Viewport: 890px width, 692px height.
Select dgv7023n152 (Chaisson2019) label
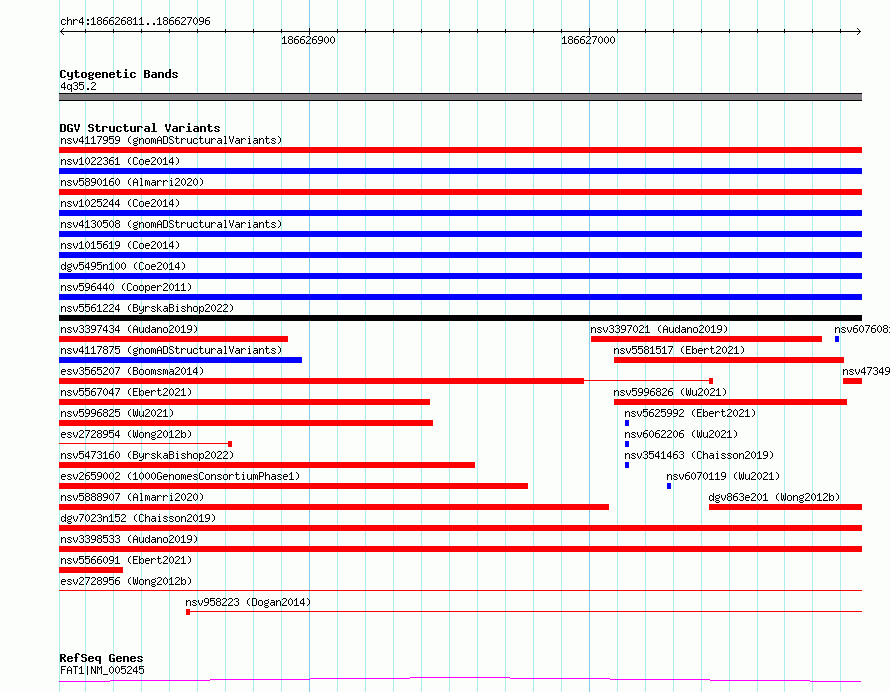(138, 518)
